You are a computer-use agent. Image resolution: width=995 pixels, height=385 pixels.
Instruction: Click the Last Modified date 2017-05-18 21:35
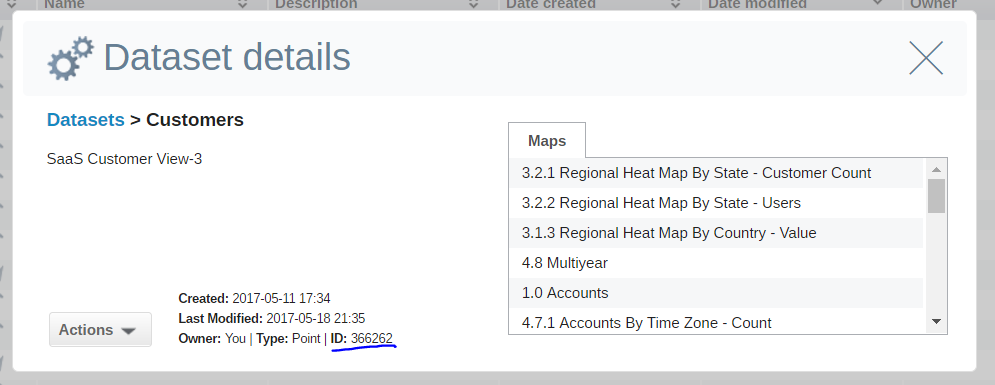[315, 318]
